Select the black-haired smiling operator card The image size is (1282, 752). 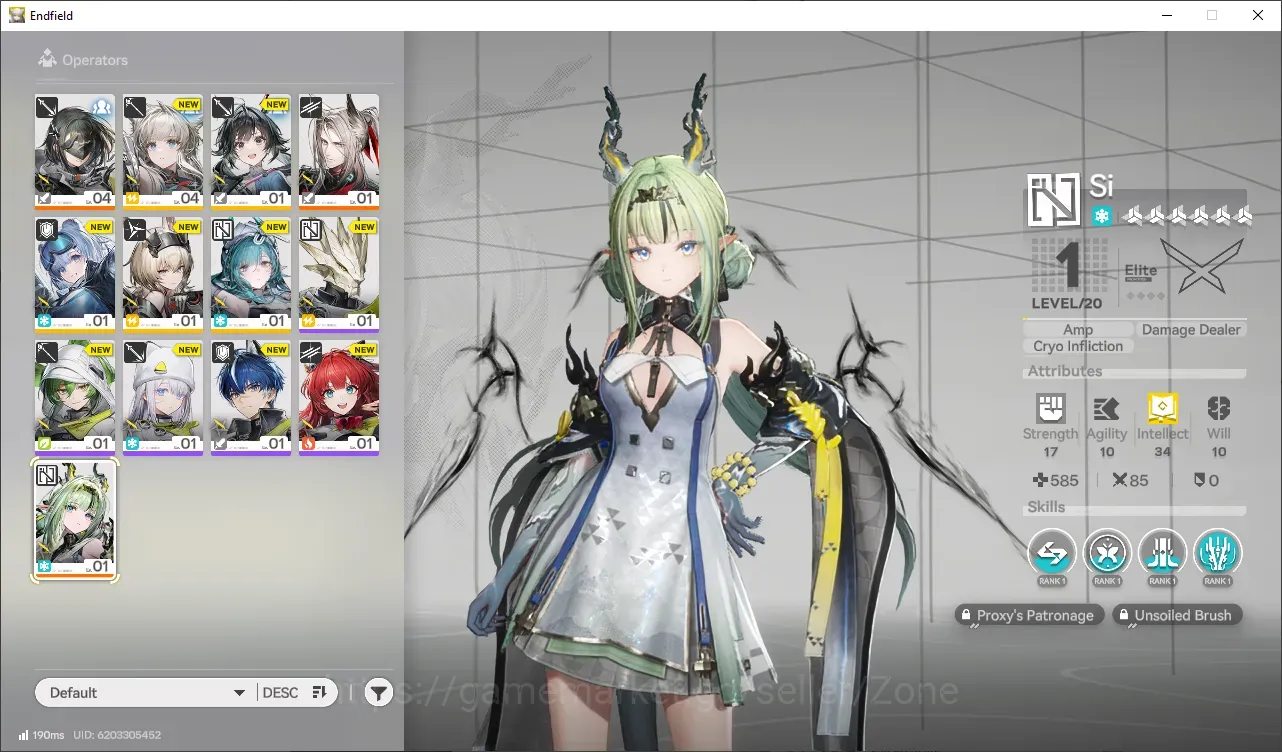coord(251,152)
